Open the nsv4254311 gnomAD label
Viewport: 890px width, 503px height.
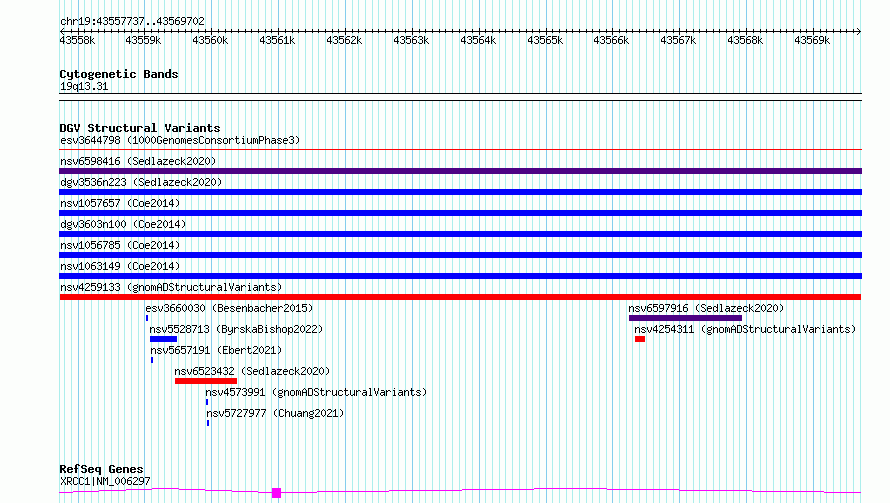(x=745, y=329)
